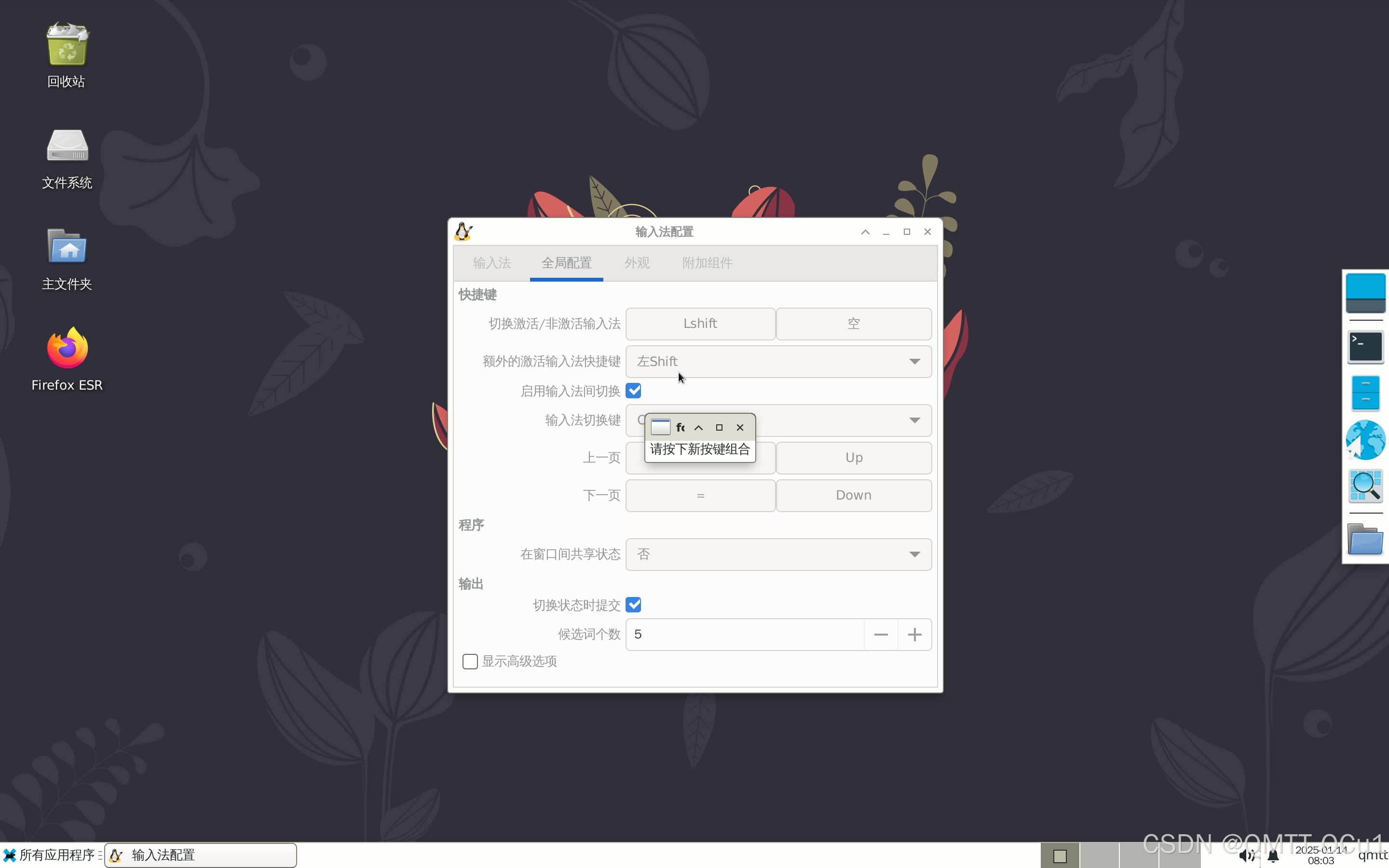Open the terminal emulator in the dock
This screenshot has width=1389, height=868.
pos(1365,346)
